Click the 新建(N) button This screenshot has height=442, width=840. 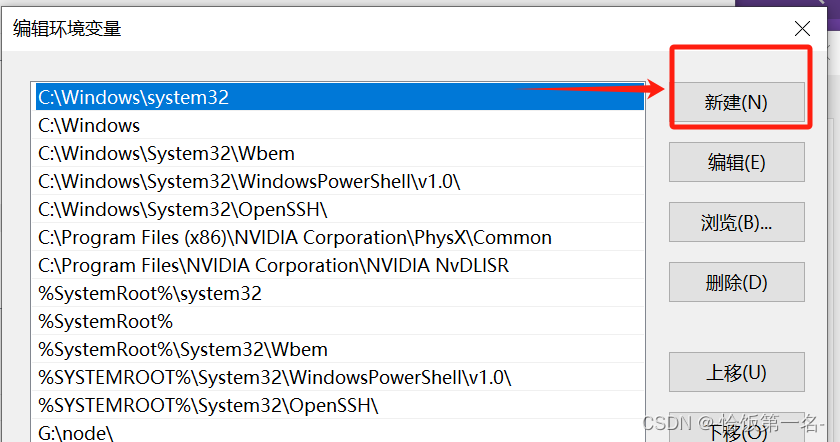pyautogui.click(x=739, y=102)
